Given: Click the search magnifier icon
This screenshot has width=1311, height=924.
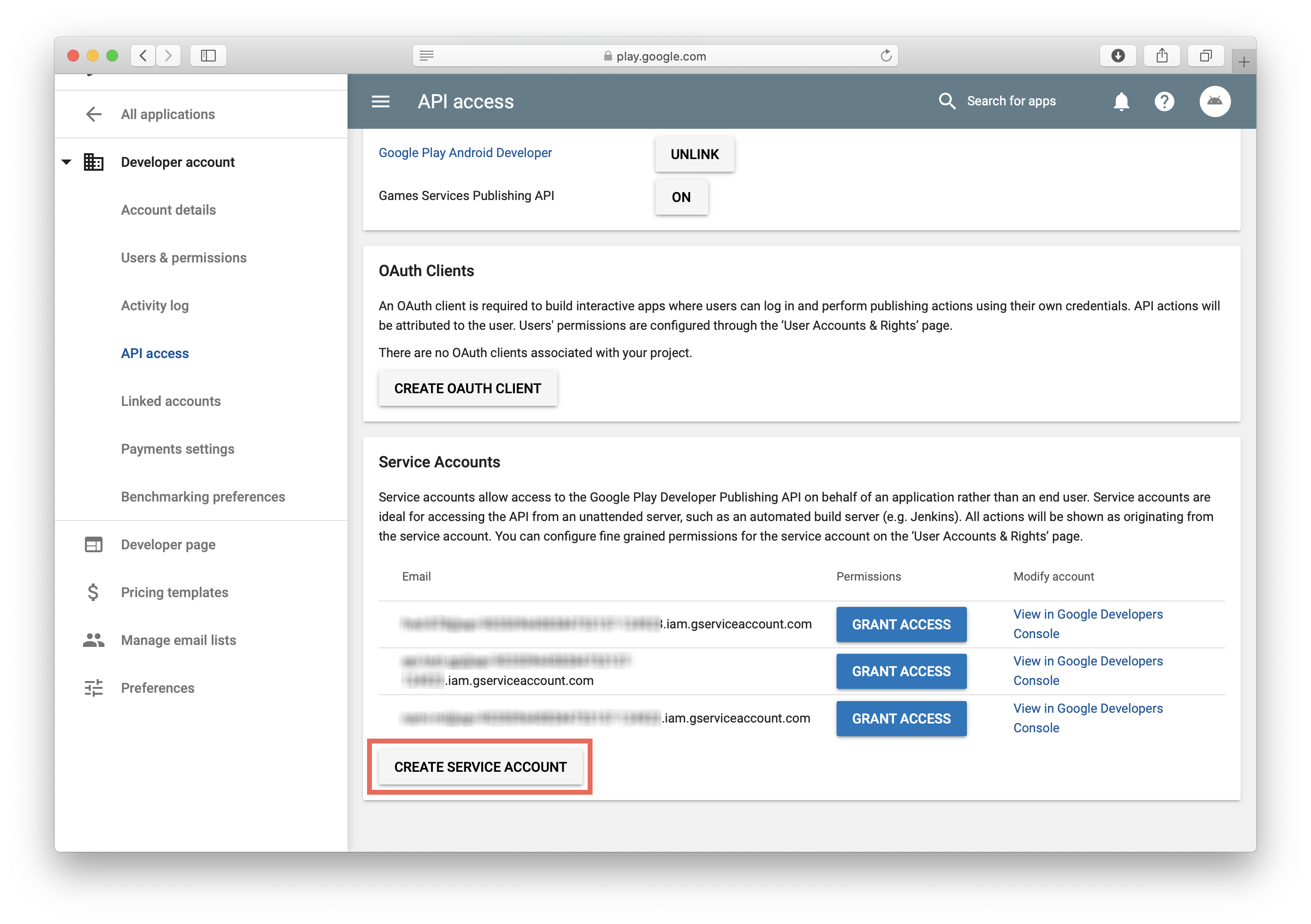Looking at the screenshot, I should (x=947, y=101).
